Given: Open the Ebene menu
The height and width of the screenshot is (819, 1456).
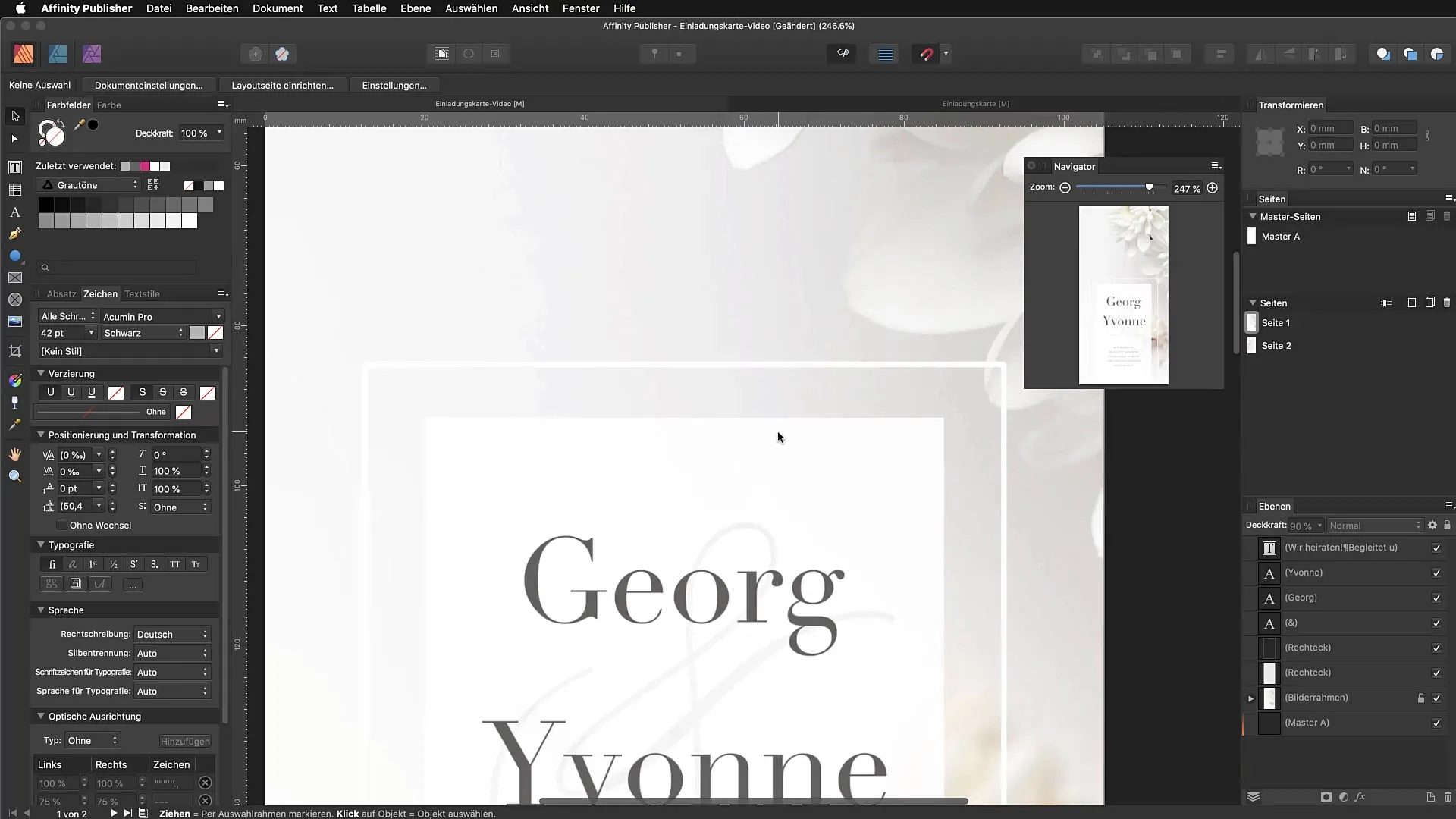Looking at the screenshot, I should [x=416, y=8].
